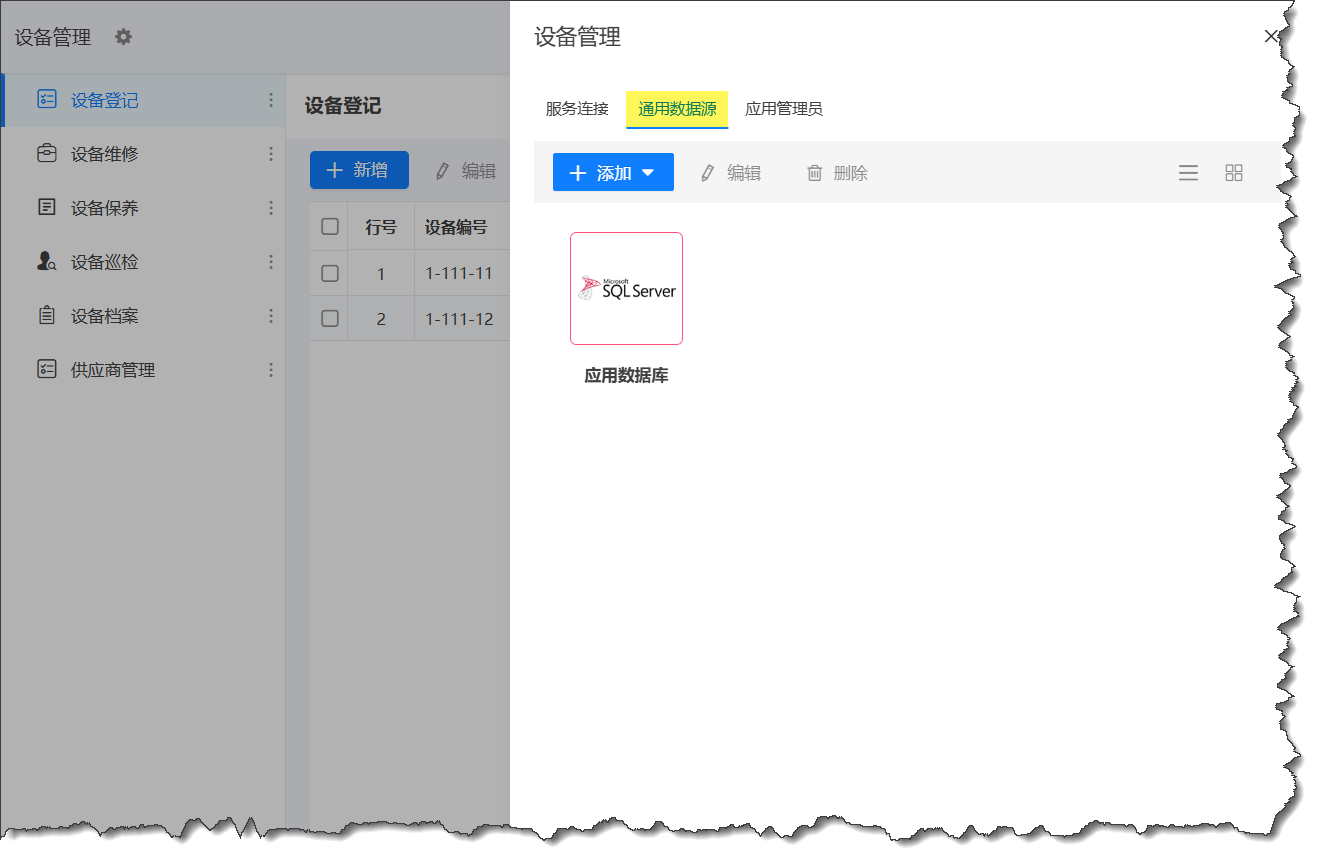The height and width of the screenshot is (862, 1322).
Task: Switch to the 应用管理员 tab
Action: pos(782,109)
